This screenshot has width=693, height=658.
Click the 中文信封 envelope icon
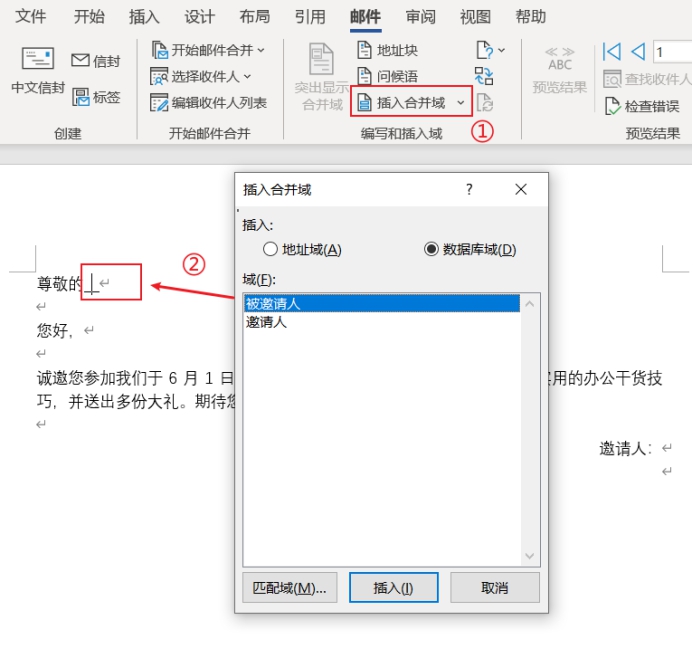tap(37, 60)
